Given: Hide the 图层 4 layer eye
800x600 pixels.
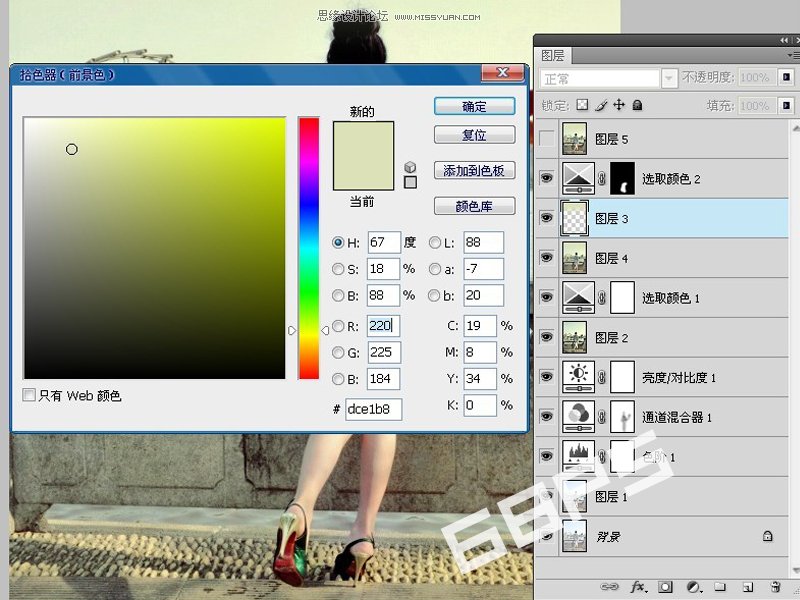Looking at the screenshot, I should [546, 258].
